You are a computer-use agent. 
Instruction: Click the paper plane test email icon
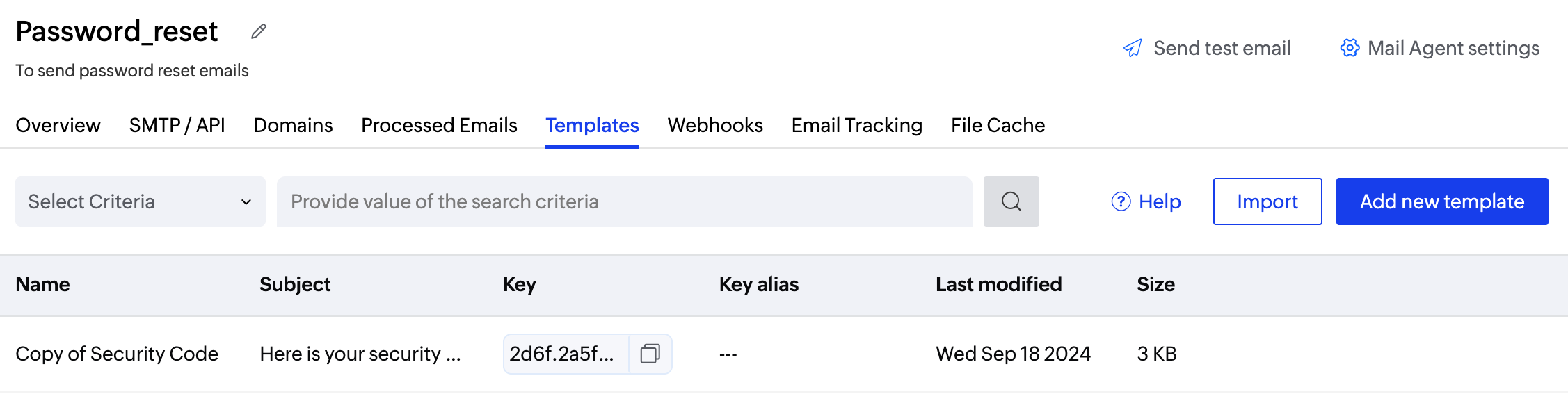(x=1133, y=48)
